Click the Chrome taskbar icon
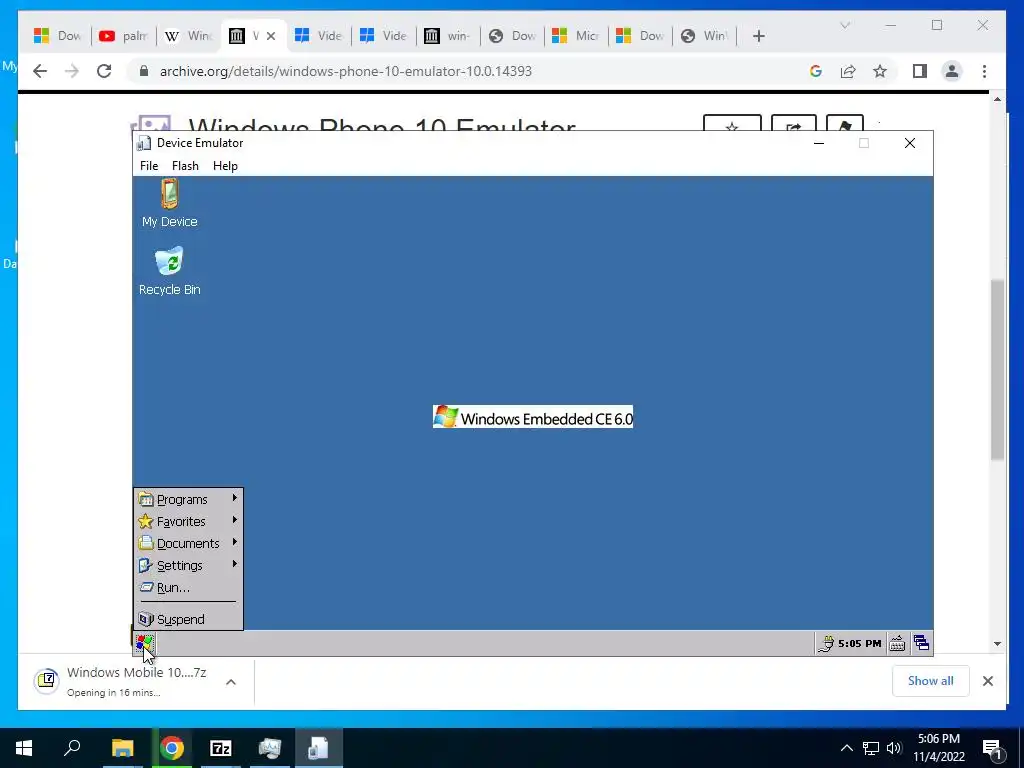Screen dimensions: 1024x768 pyautogui.click(x=172, y=748)
